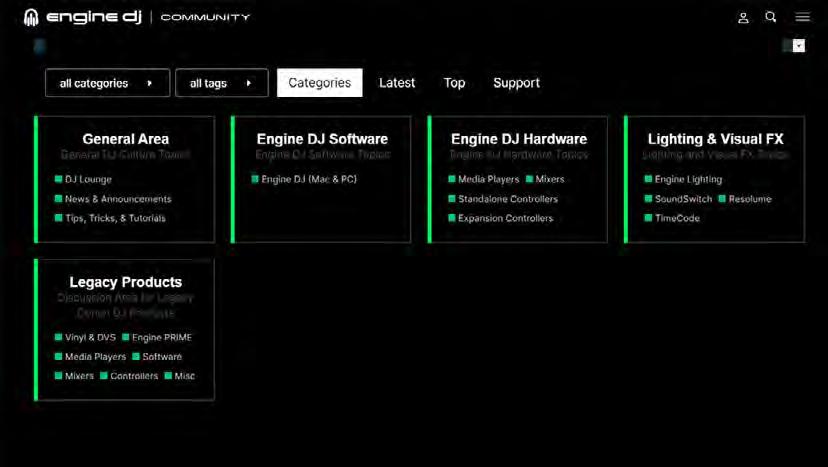Open Engine PRIME subcategory
Screen dimensions: 828x467
click(x=157, y=338)
